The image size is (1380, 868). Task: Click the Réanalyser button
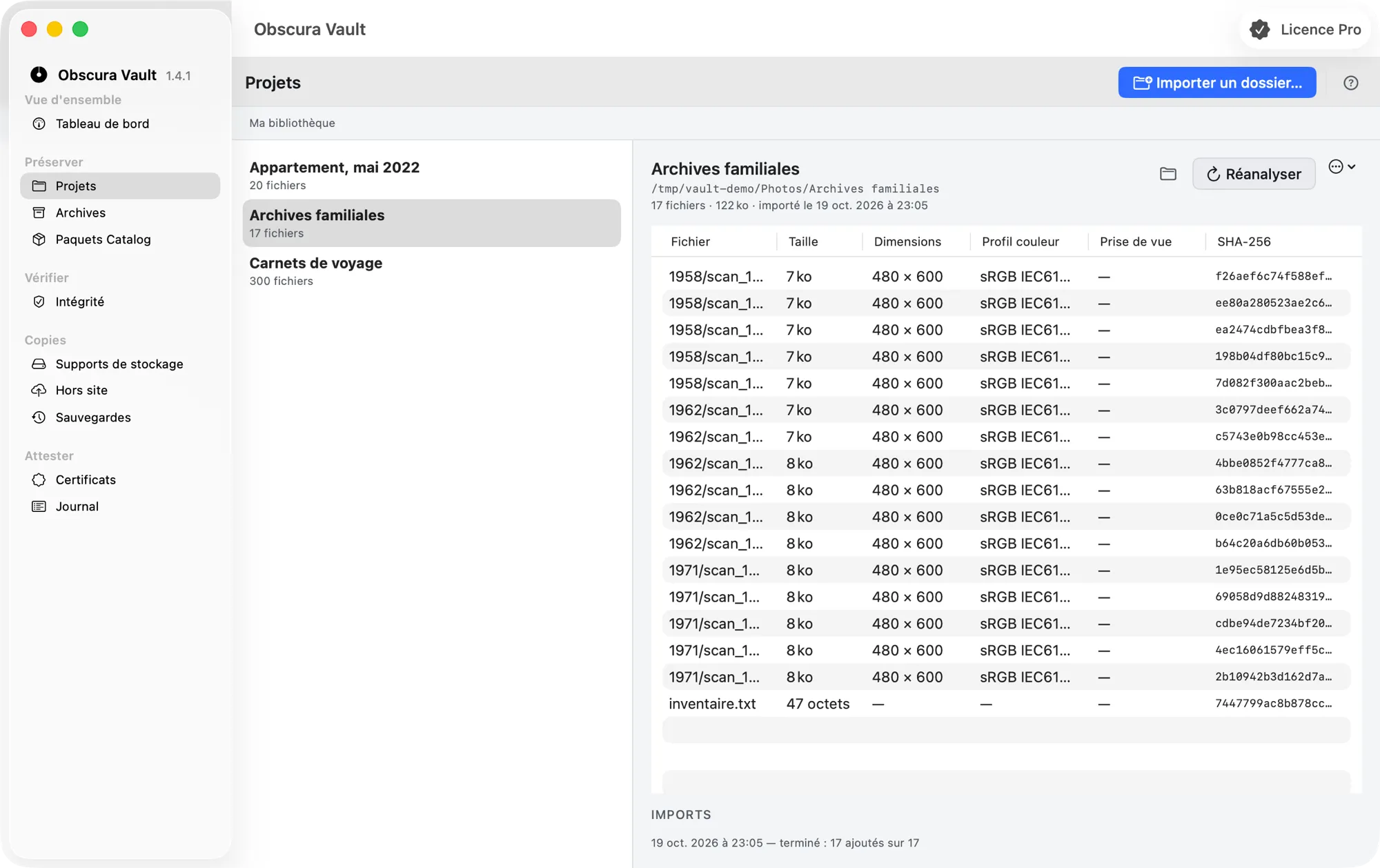point(1254,174)
